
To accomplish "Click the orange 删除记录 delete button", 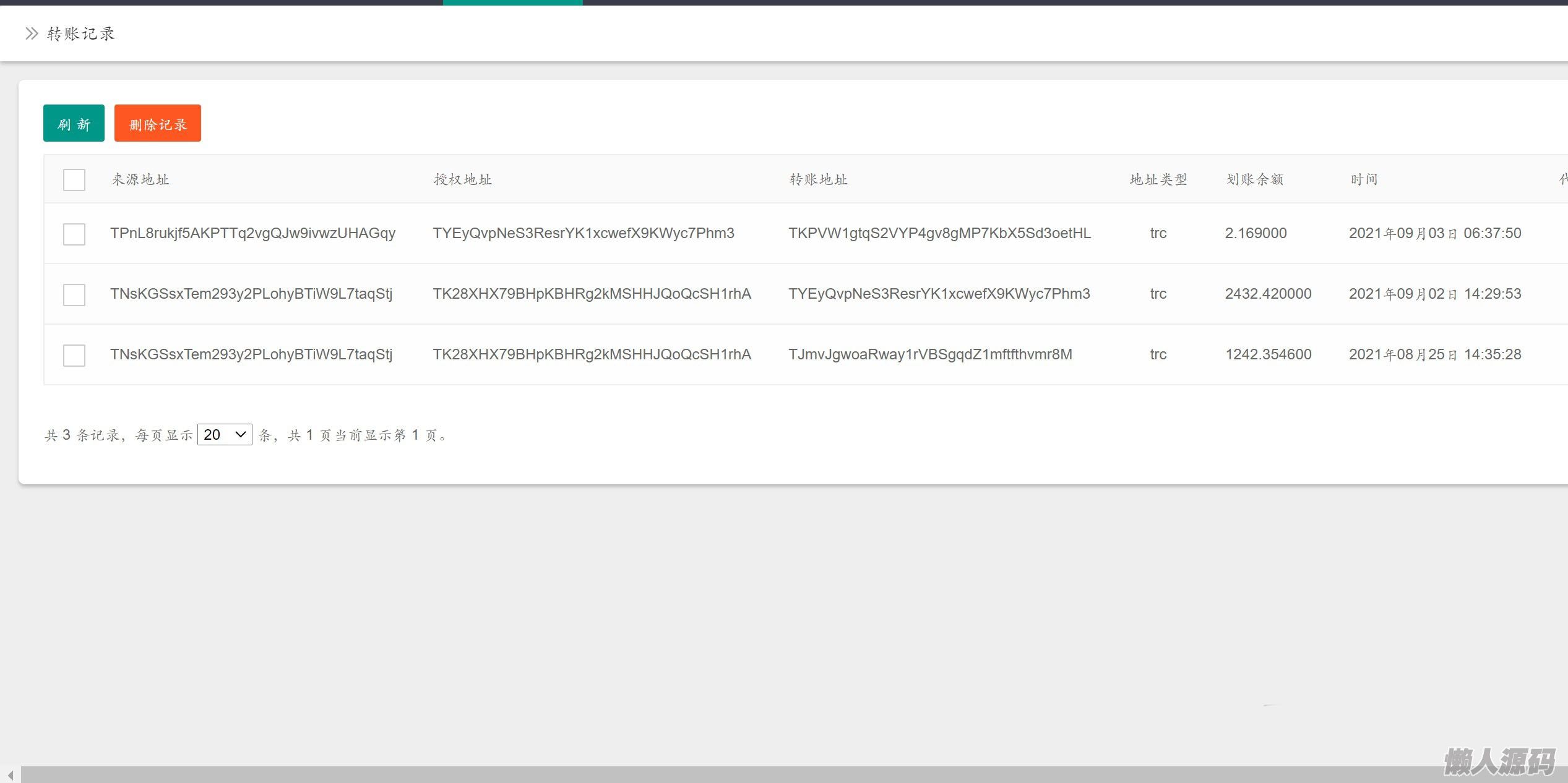I will [x=157, y=124].
